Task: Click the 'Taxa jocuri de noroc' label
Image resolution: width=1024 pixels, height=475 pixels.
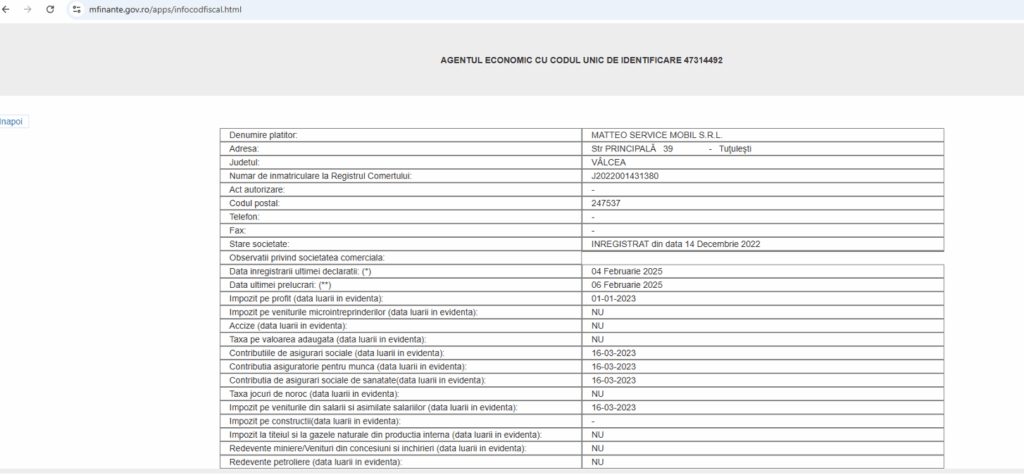Action: [313, 394]
